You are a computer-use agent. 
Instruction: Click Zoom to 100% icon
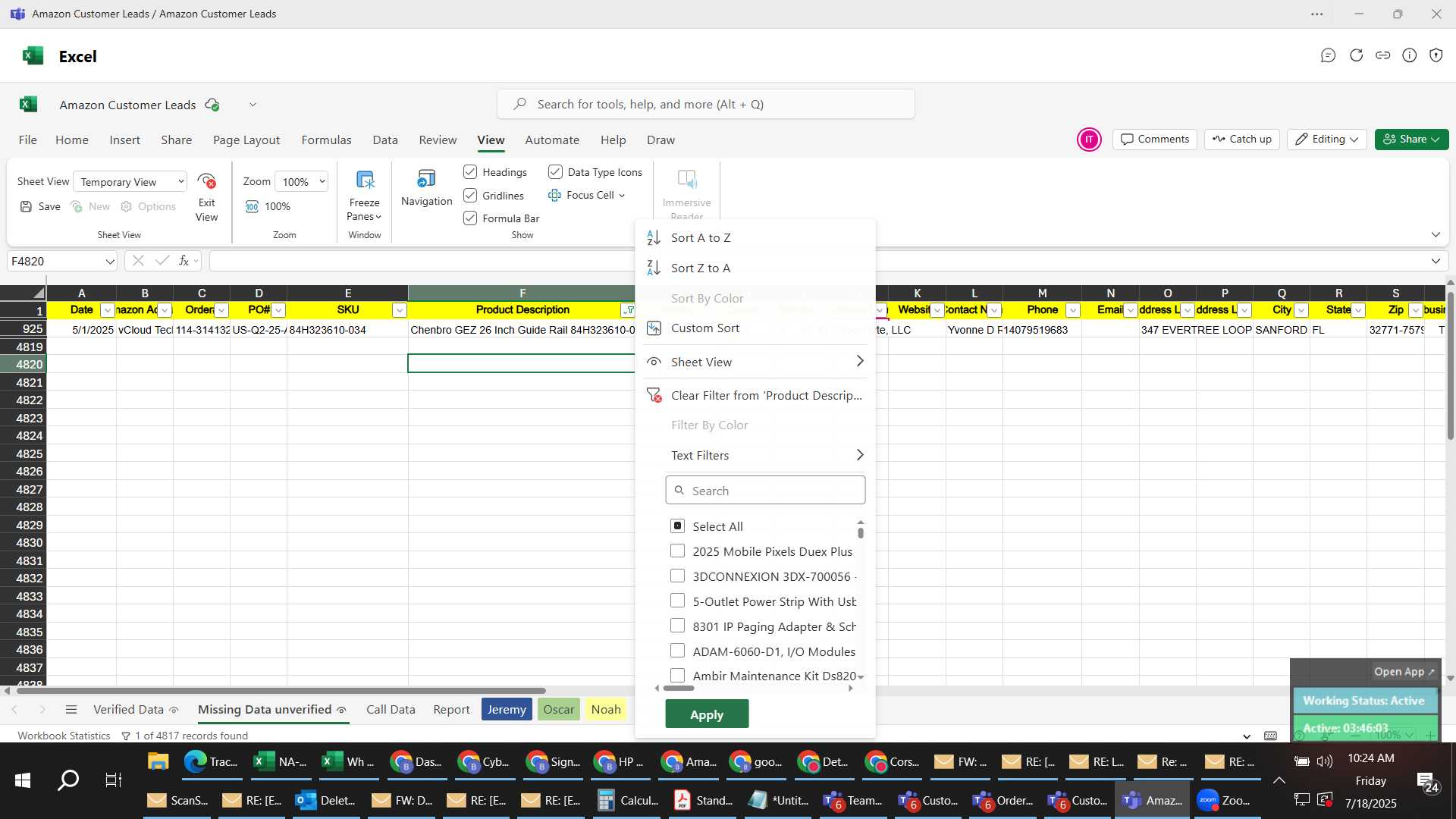tap(252, 206)
